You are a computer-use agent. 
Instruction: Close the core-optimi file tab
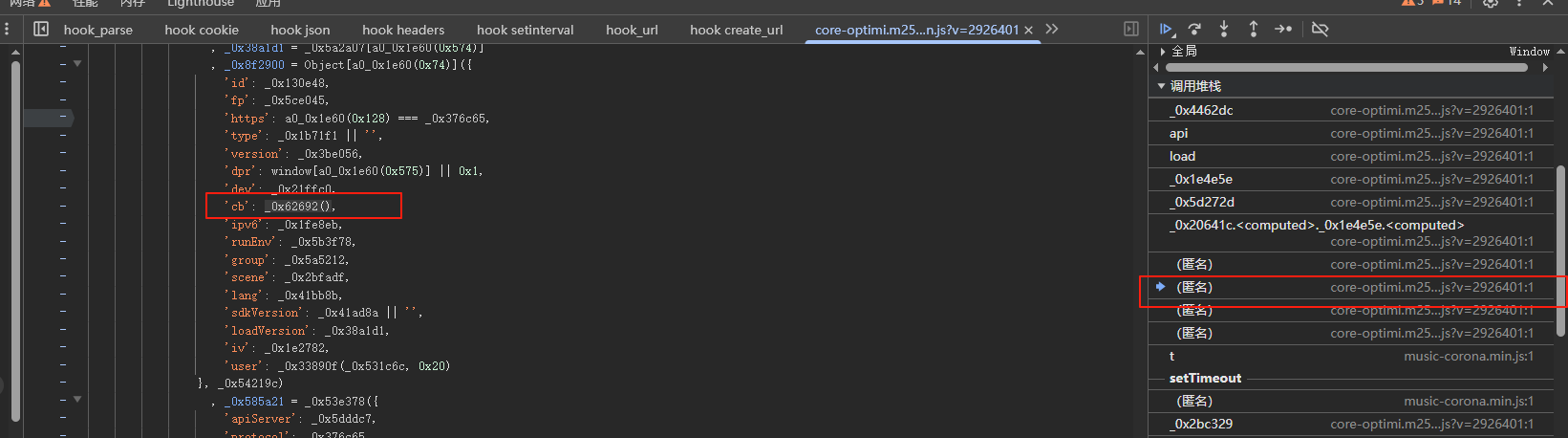coord(1028,31)
